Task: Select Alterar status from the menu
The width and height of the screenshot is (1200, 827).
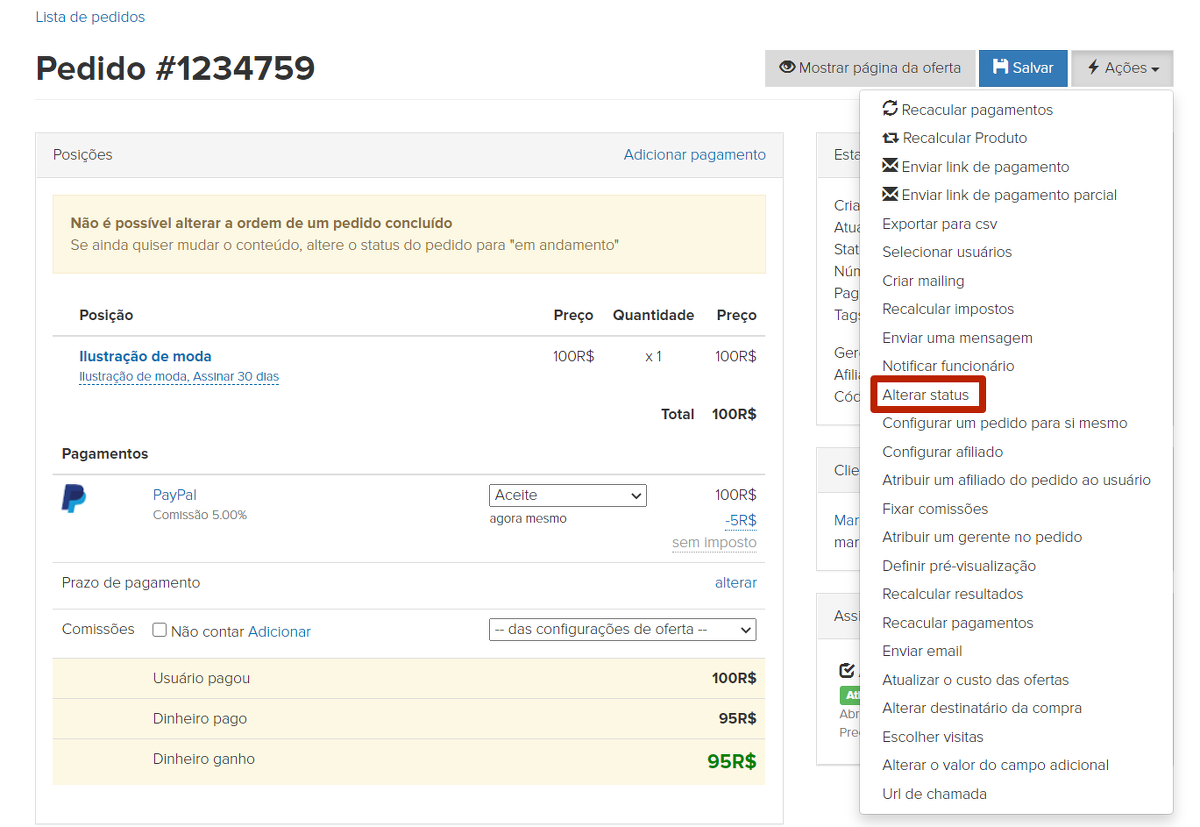Action: (925, 395)
